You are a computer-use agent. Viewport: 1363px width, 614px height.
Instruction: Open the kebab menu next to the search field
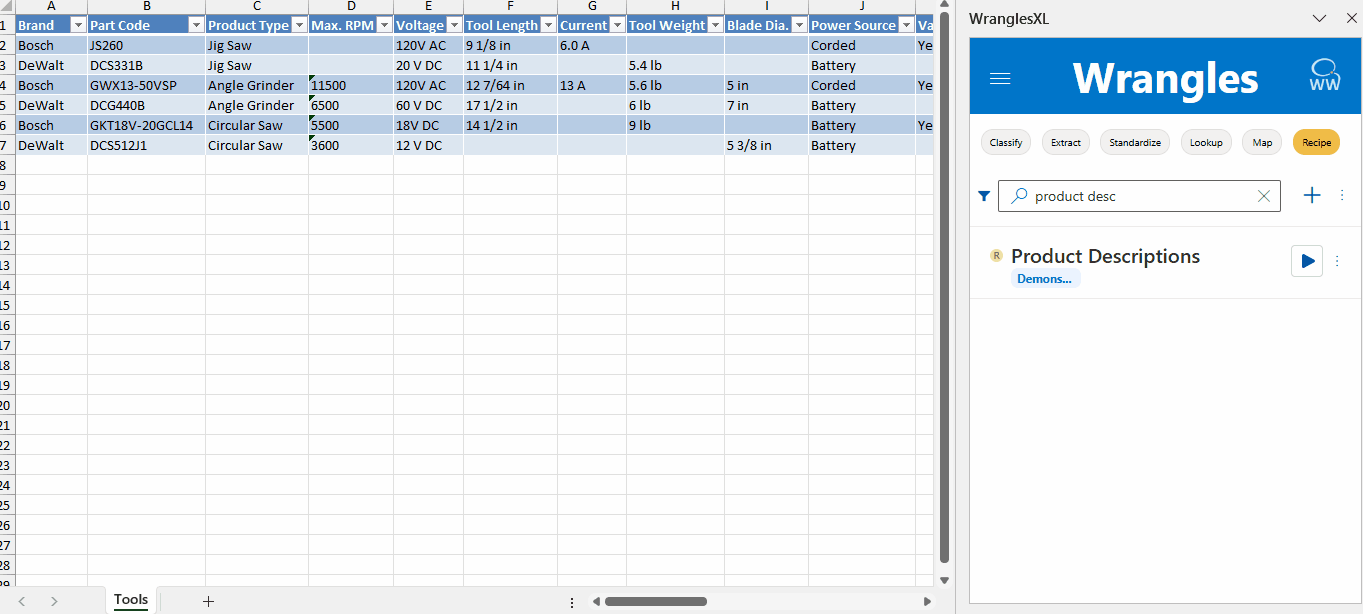click(1342, 195)
